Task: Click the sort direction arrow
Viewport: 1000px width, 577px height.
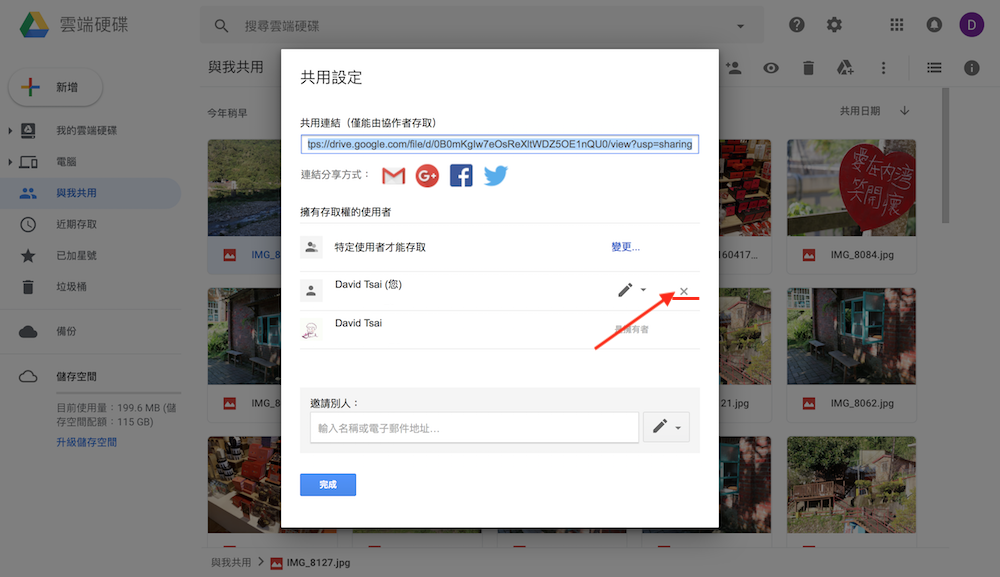Action: (904, 111)
